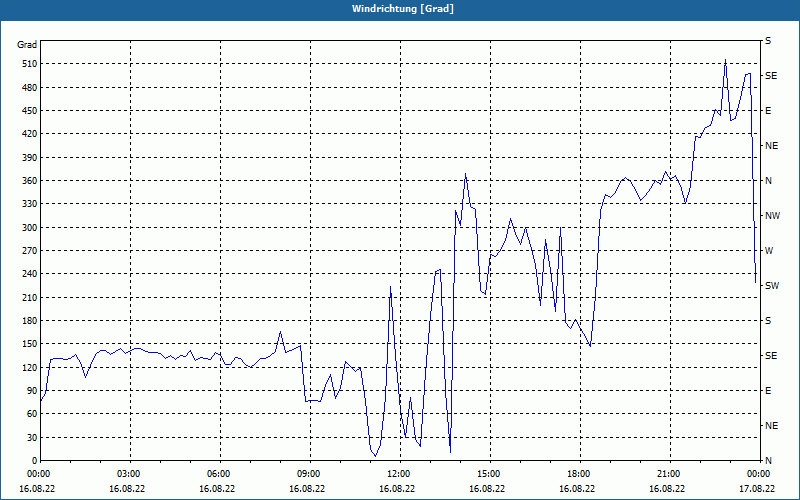The height and width of the screenshot is (500, 800).
Task: Click the 480 y-axis value
Action: 30,87
